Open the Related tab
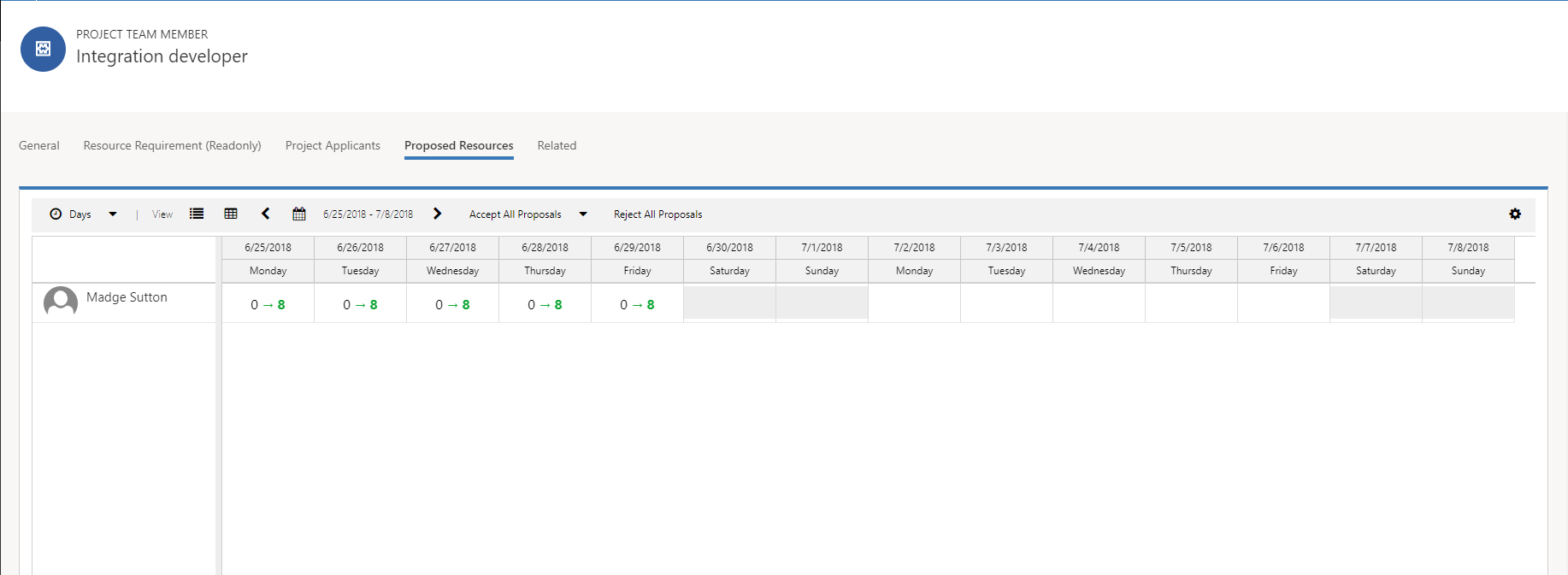 coord(557,145)
